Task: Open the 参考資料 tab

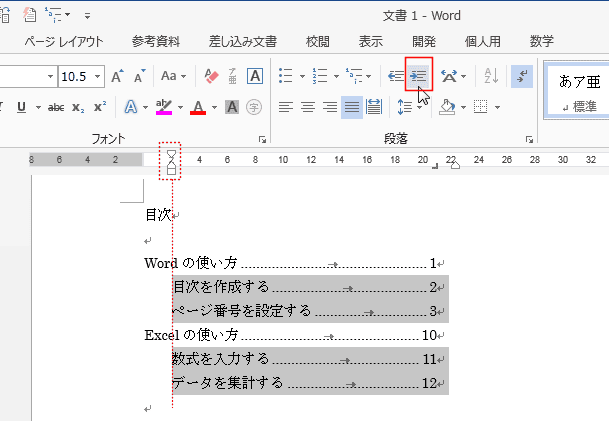Action: point(156,41)
